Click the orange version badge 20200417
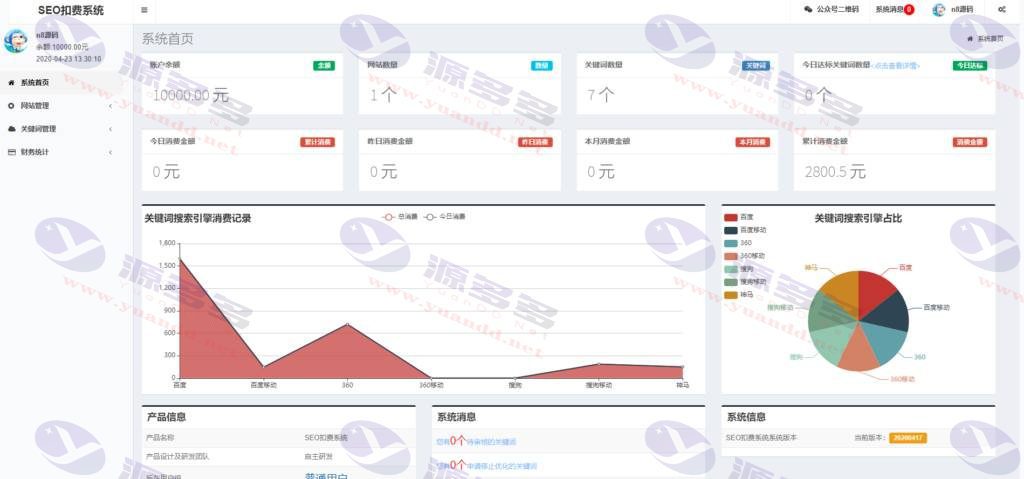This screenshot has height=479, width=1024. [908, 438]
